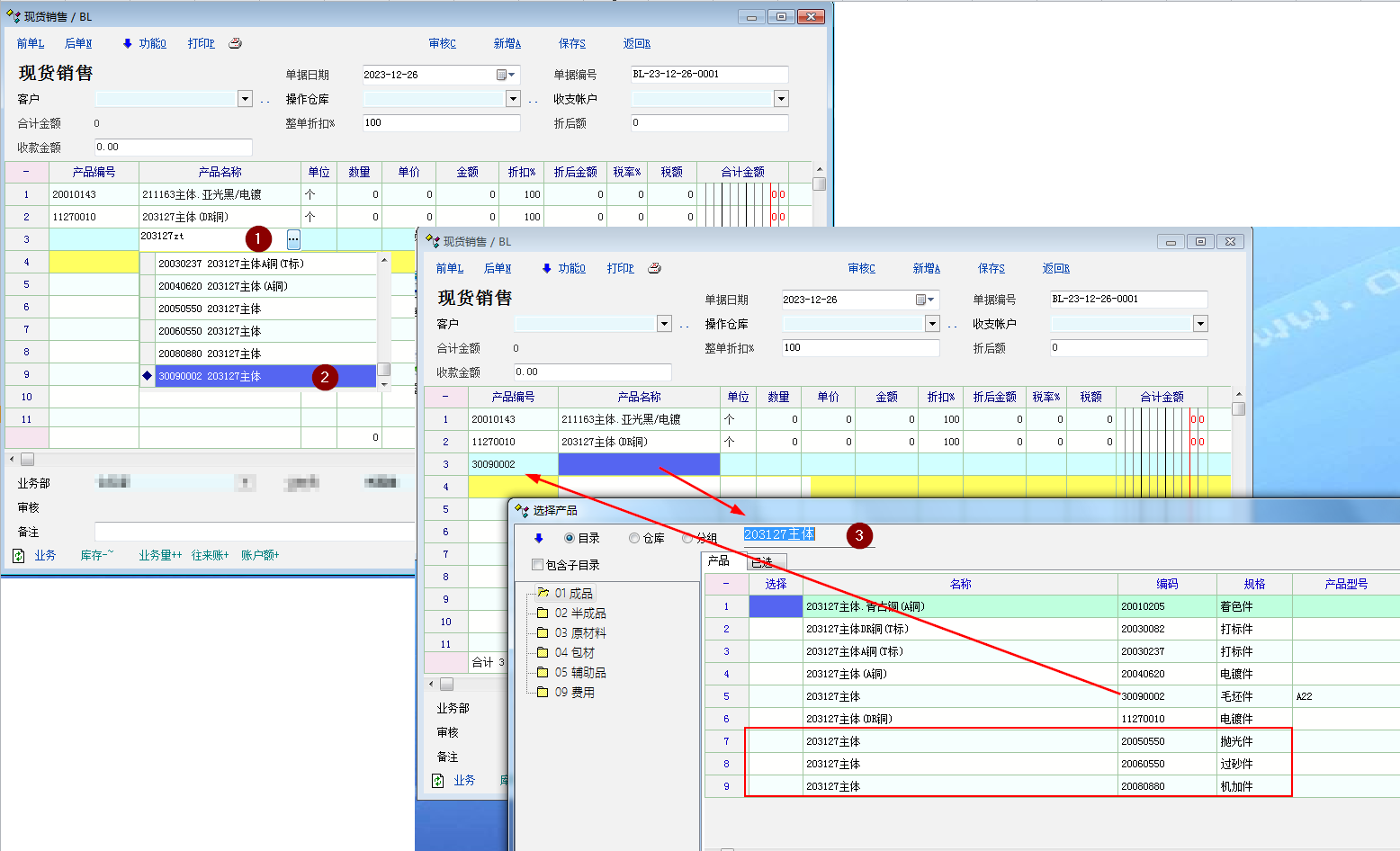1400x851 pixels.
Task: Open the 收支帐户 dropdown in top-left window
Action: [781, 99]
